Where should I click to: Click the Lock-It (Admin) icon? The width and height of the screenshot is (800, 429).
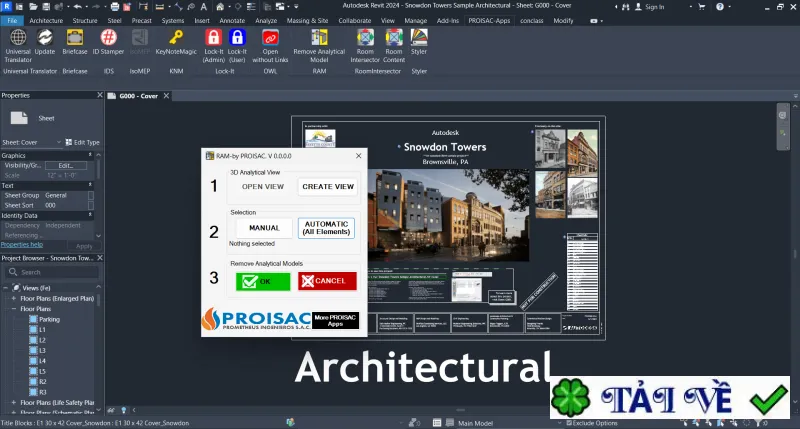pos(213,45)
